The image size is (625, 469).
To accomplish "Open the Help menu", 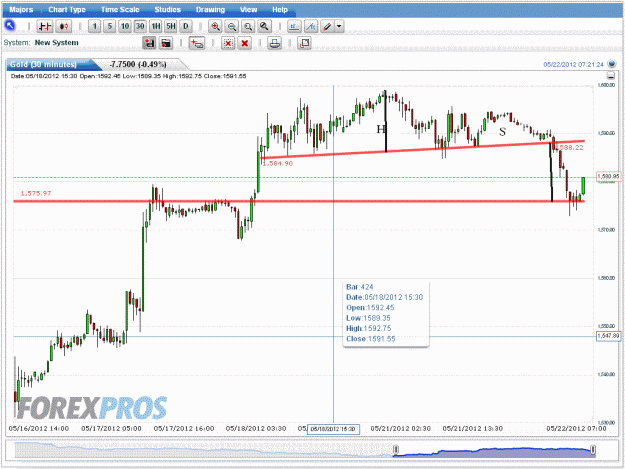I will pos(280,10).
